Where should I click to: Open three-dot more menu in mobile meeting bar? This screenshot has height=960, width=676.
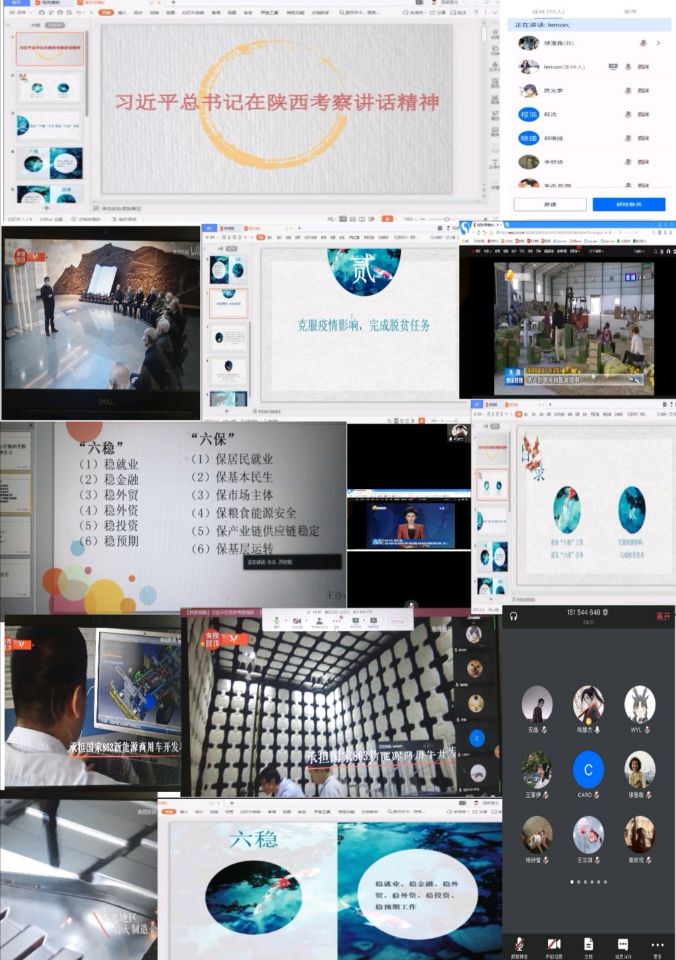657,945
